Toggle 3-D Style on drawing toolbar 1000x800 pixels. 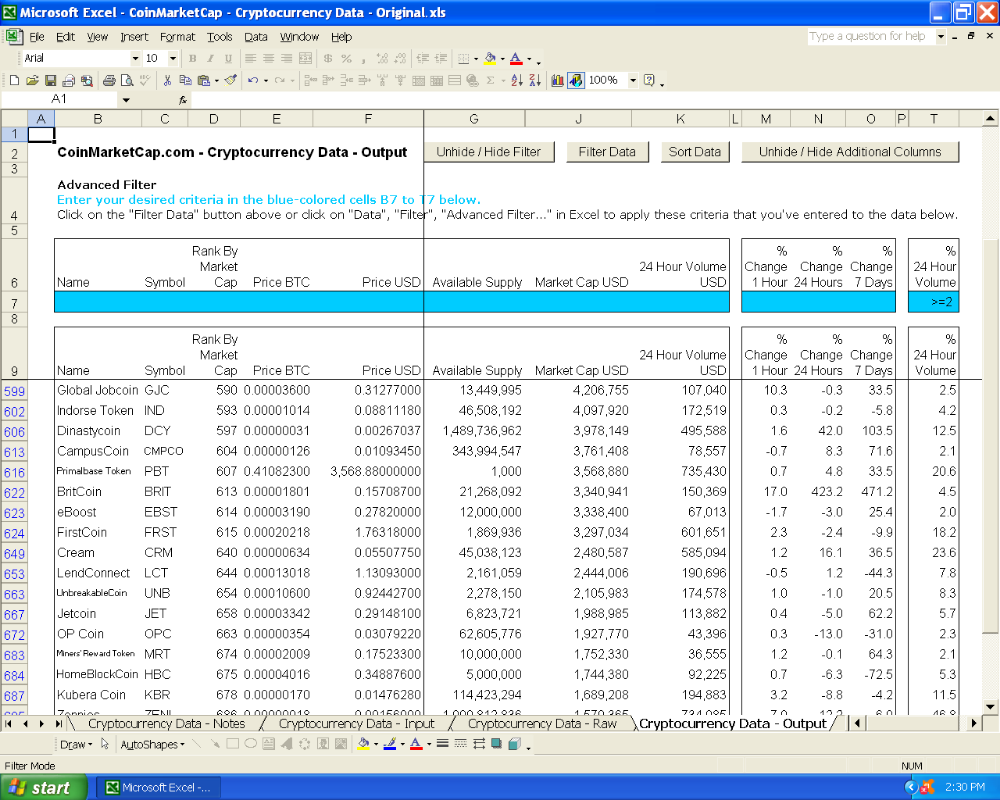pos(514,744)
